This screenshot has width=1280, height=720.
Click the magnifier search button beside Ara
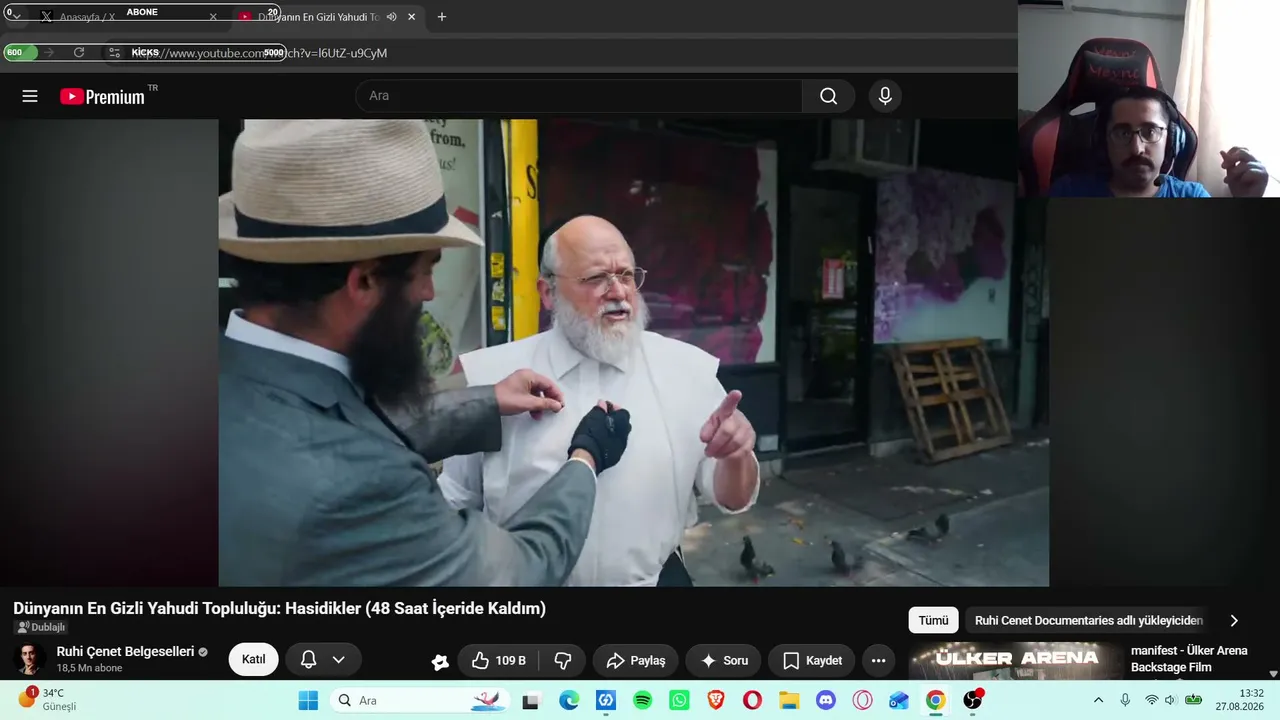(x=828, y=96)
